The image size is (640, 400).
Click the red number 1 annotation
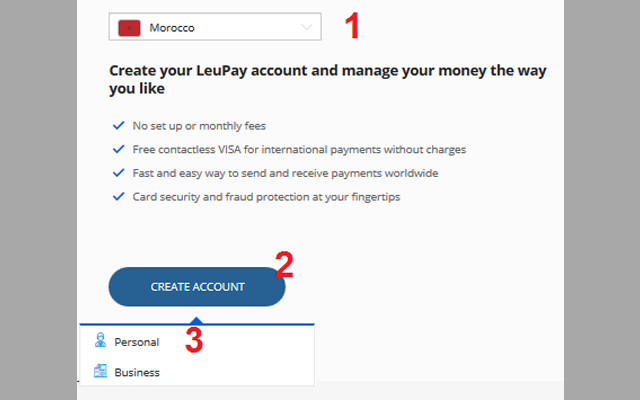(x=351, y=25)
